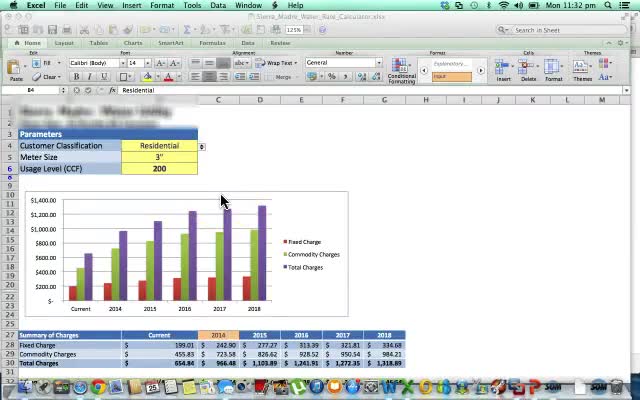Collapse the ribbon with the caret button
This screenshot has height=400, width=640.
609,43
